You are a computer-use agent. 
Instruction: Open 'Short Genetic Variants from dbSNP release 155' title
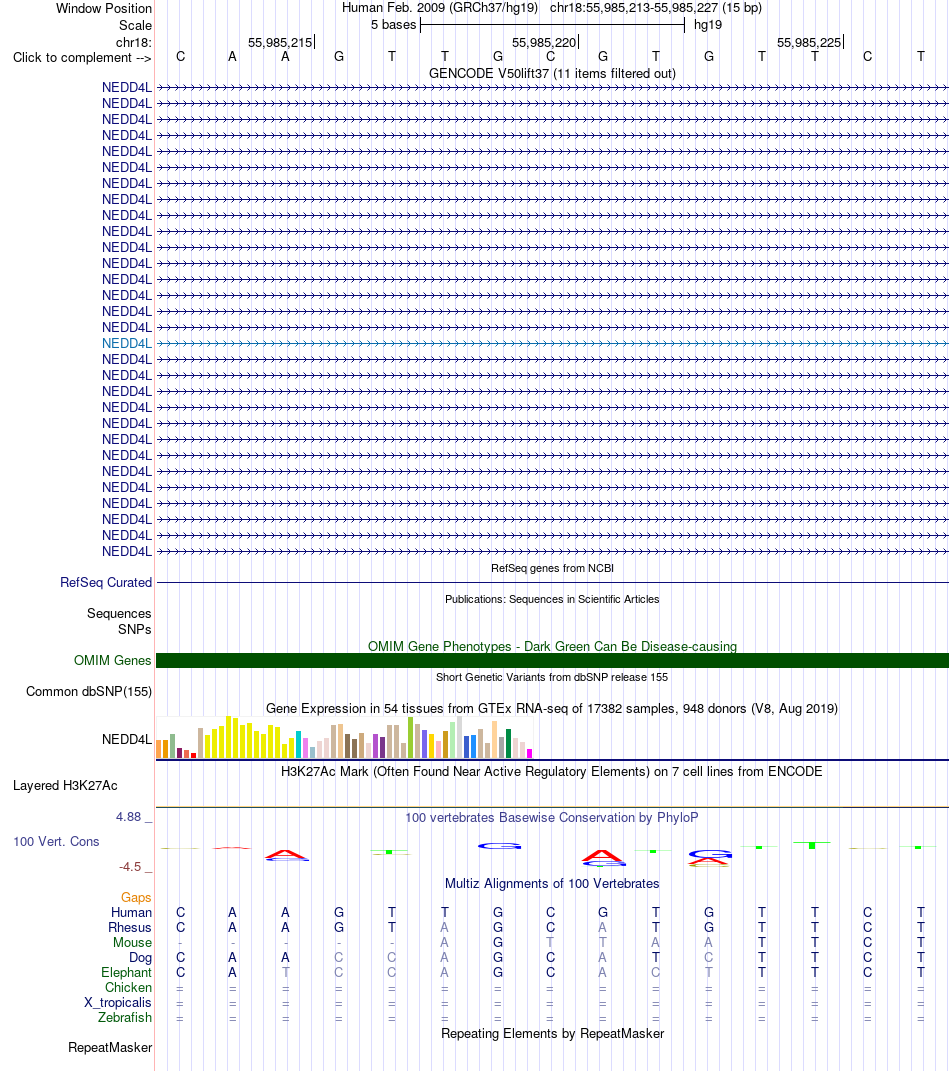tap(553, 677)
